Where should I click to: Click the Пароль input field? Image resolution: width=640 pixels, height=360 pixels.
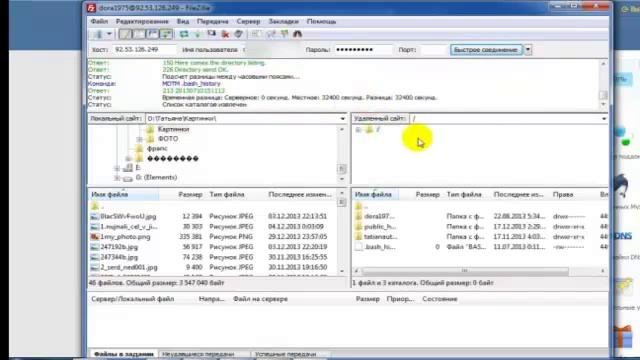point(363,50)
